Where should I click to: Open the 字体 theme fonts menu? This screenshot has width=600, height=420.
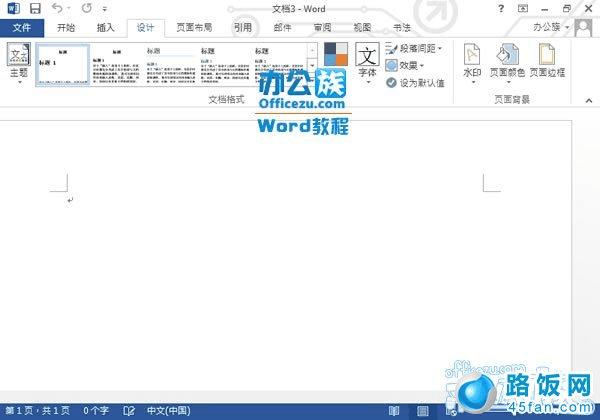point(367,63)
